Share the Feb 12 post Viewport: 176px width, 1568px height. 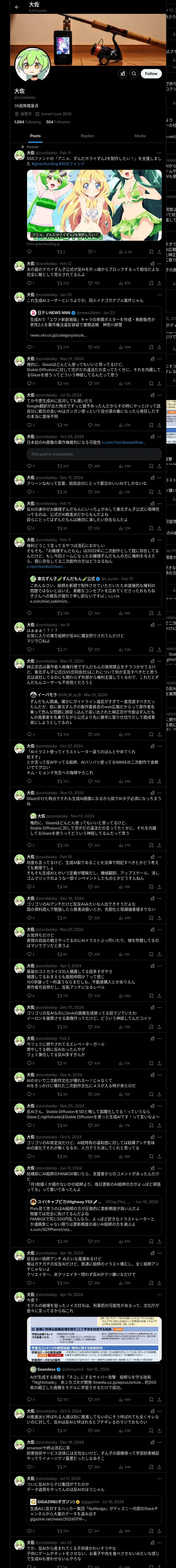click(160, 283)
